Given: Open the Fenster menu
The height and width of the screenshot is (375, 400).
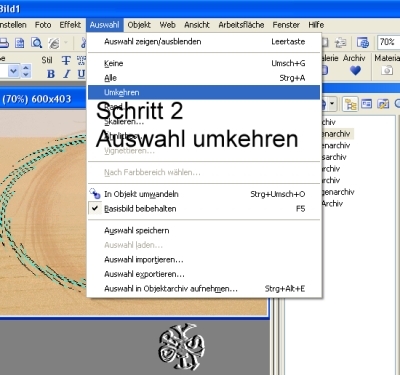Looking at the screenshot, I should tap(286, 25).
